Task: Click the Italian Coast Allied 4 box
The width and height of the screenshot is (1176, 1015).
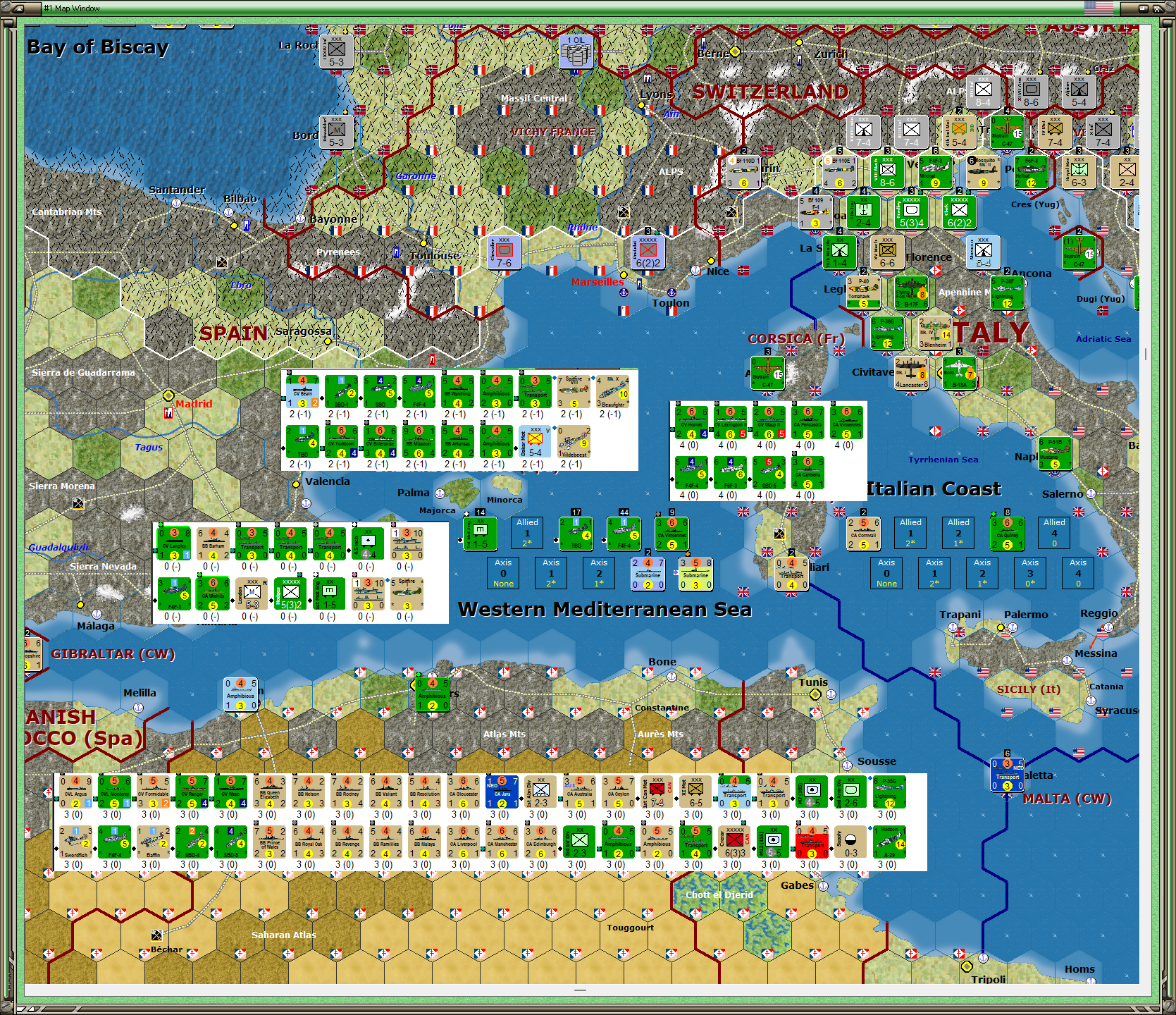Action: [1054, 533]
